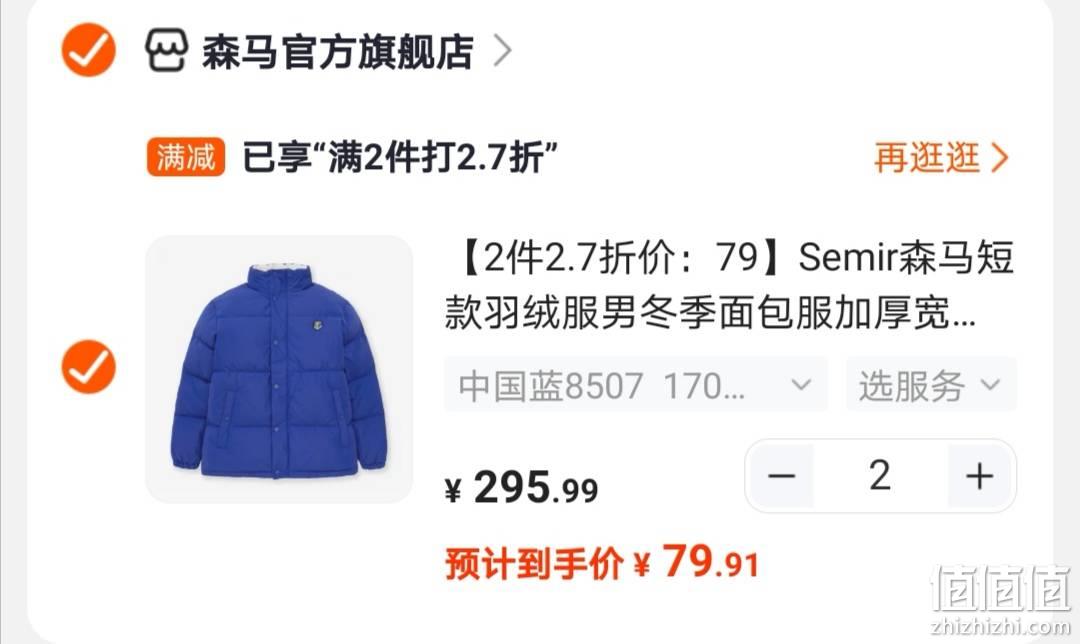Screen dimensions: 1080x644
Task: Click the ¥295.99 item price
Action: (x=521, y=488)
